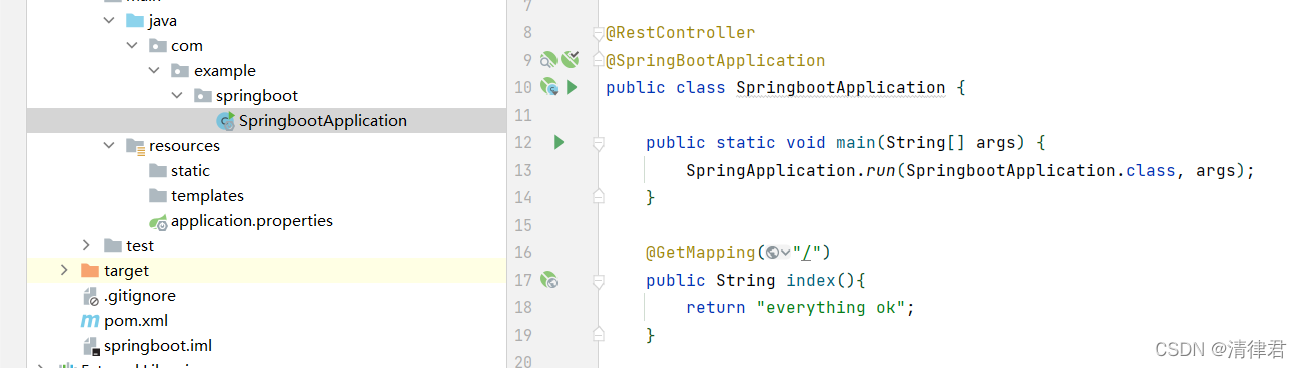The image size is (1302, 368).
Task: Expand the target folder
Action: click(65, 271)
